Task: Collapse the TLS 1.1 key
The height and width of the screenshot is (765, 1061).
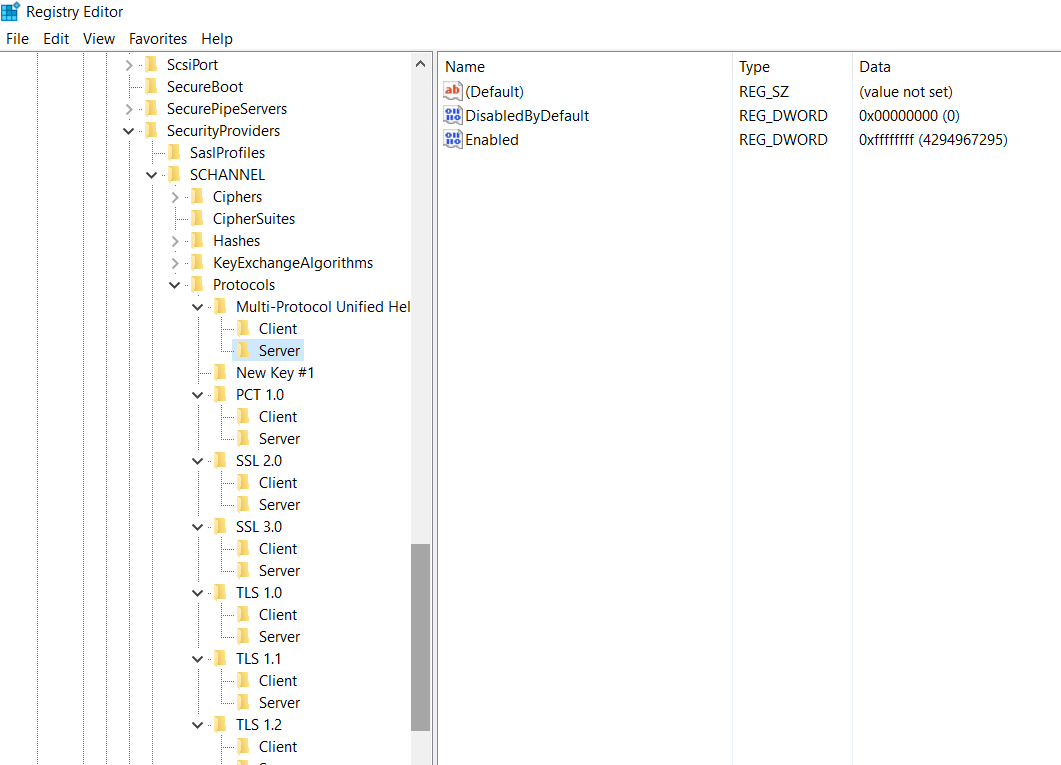Action: tap(198, 659)
